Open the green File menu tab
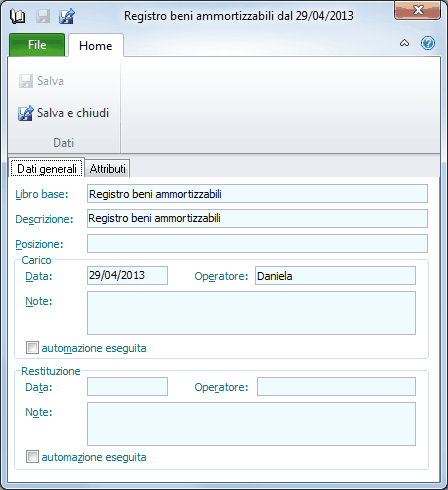Viewport: 448px width, 490px height. [37, 45]
